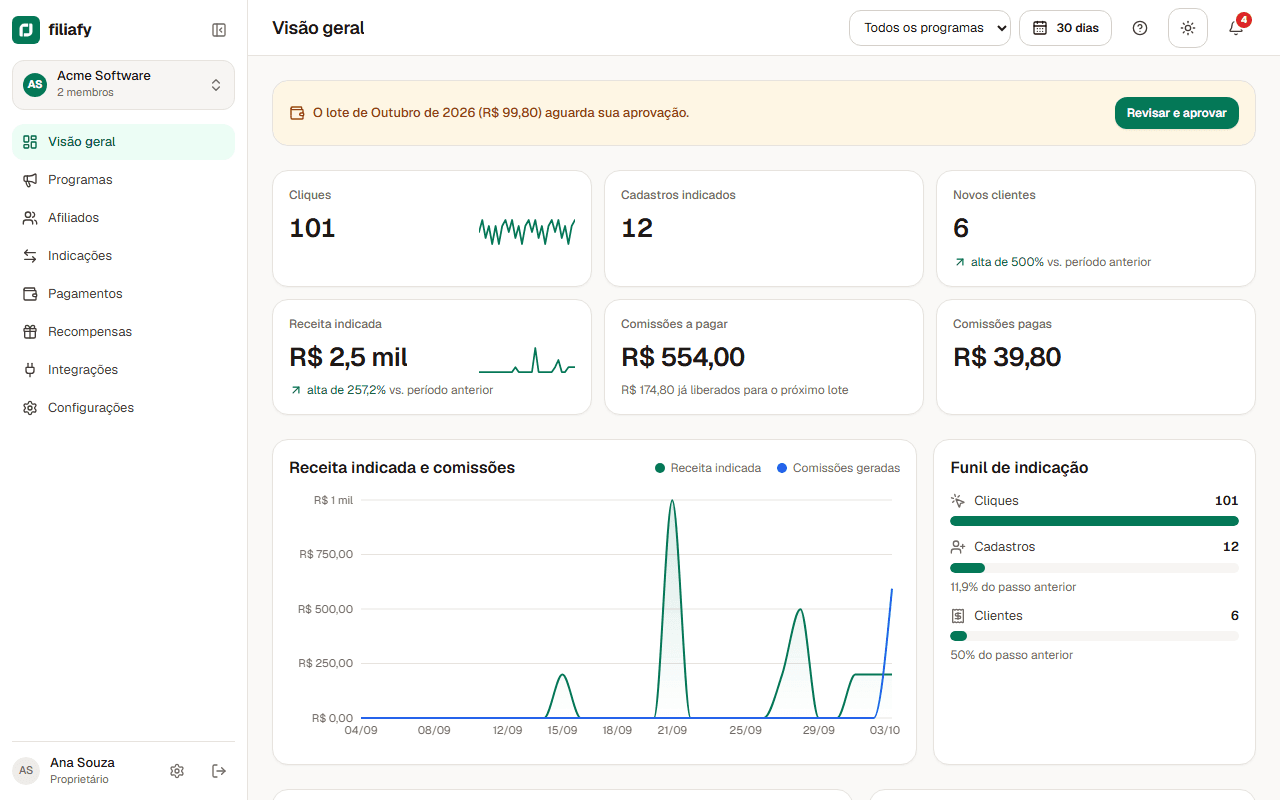The width and height of the screenshot is (1280, 800).
Task: Open Integrações in the sidebar
Action: click(x=123, y=370)
